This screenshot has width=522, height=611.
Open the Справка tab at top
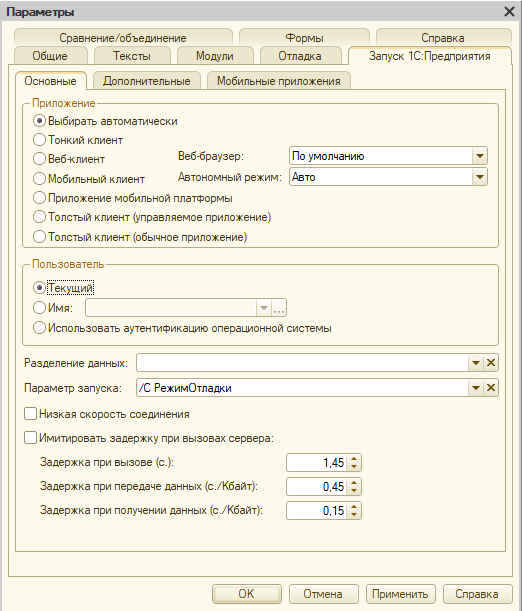tap(443, 38)
